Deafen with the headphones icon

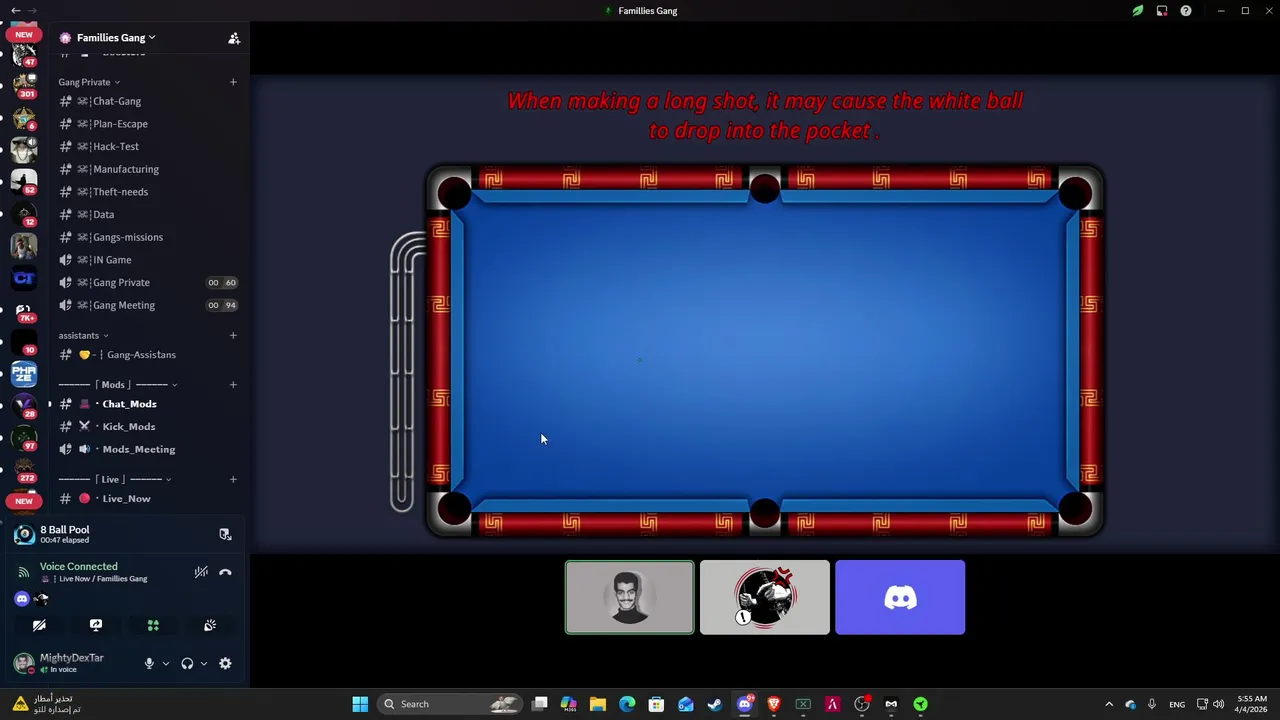[x=187, y=663]
